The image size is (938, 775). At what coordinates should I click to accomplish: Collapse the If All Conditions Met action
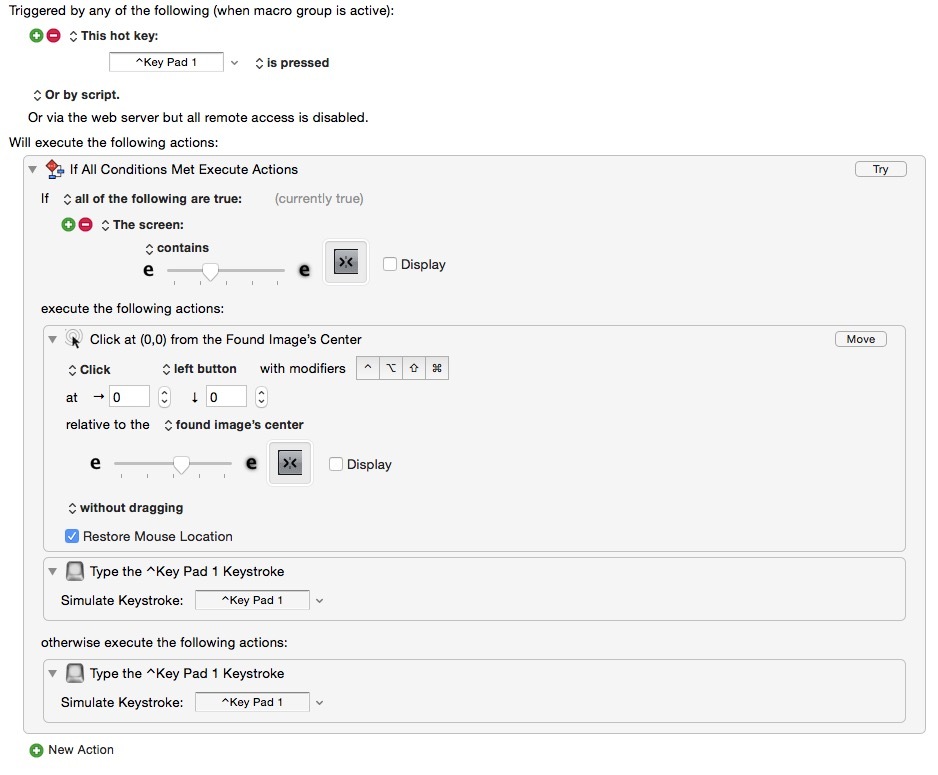pyautogui.click(x=33, y=169)
